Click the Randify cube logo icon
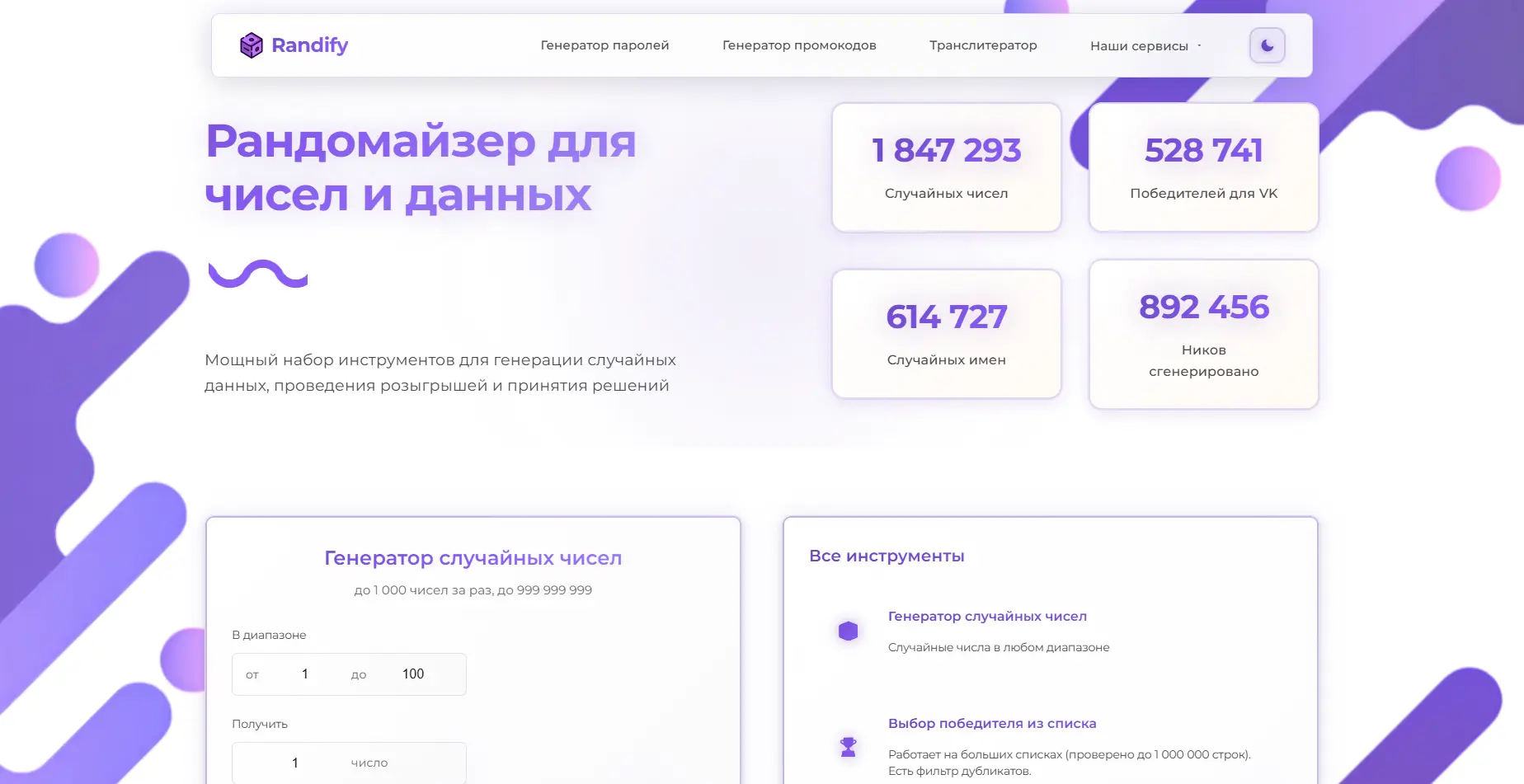 [250, 45]
